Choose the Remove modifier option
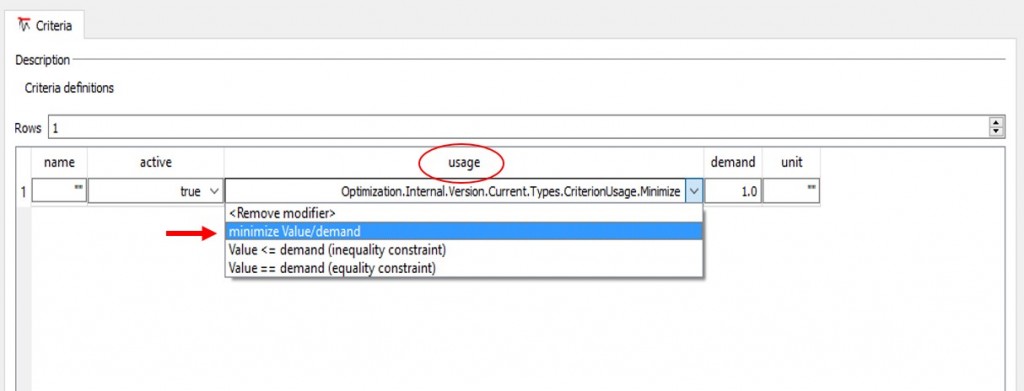This screenshot has height=391, width=1024. click(464, 213)
